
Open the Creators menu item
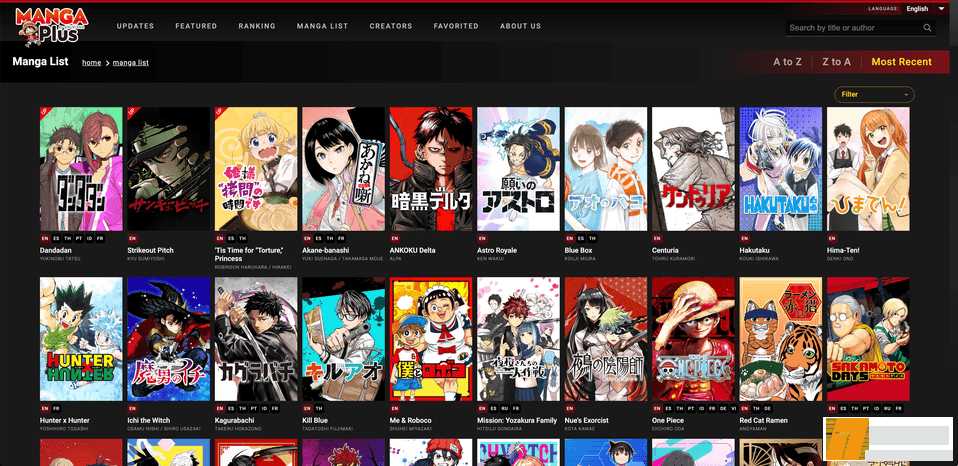(x=390, y=26)
